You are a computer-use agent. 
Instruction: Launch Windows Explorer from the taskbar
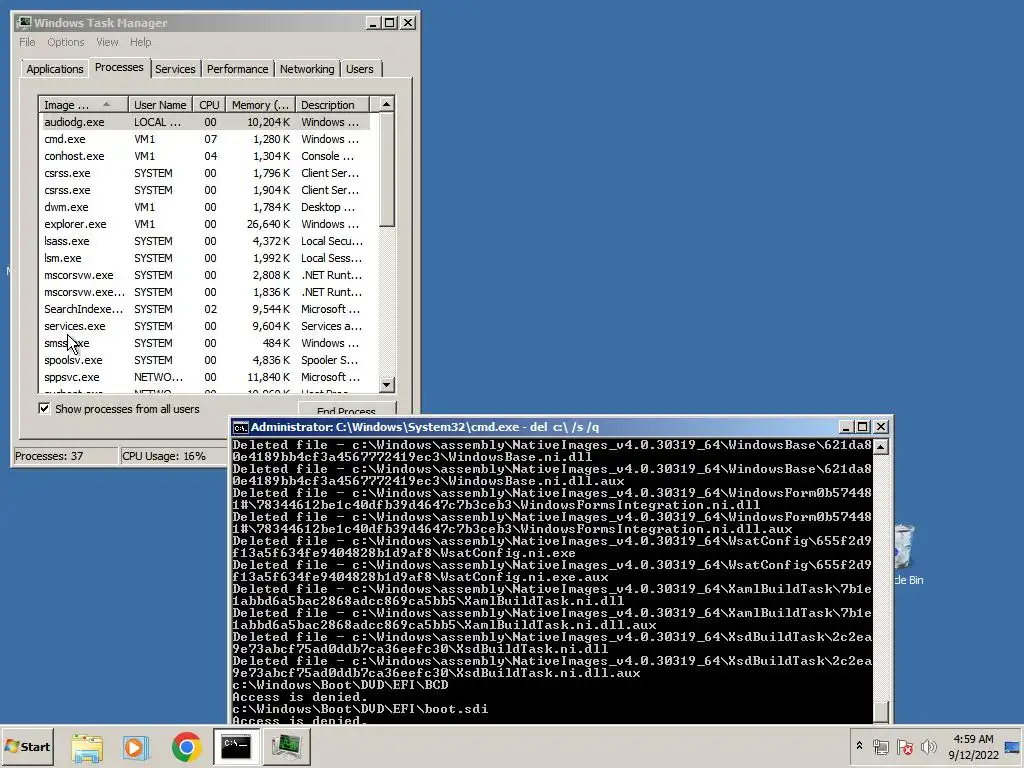(87, 747)
